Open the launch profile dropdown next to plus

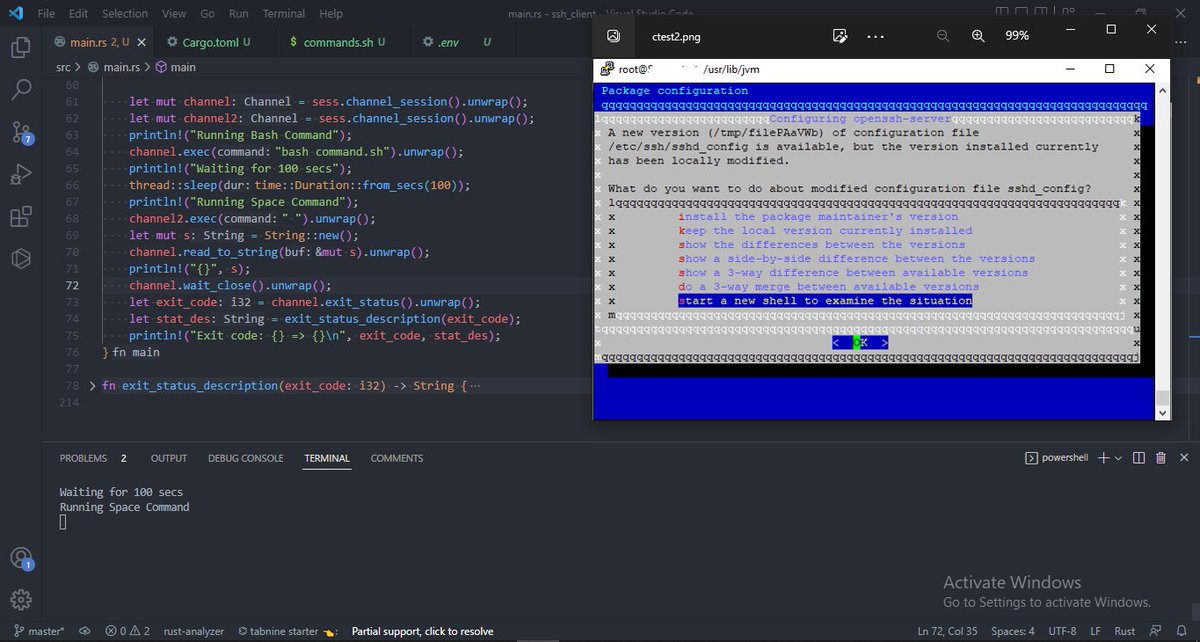tap(1118, 458)
